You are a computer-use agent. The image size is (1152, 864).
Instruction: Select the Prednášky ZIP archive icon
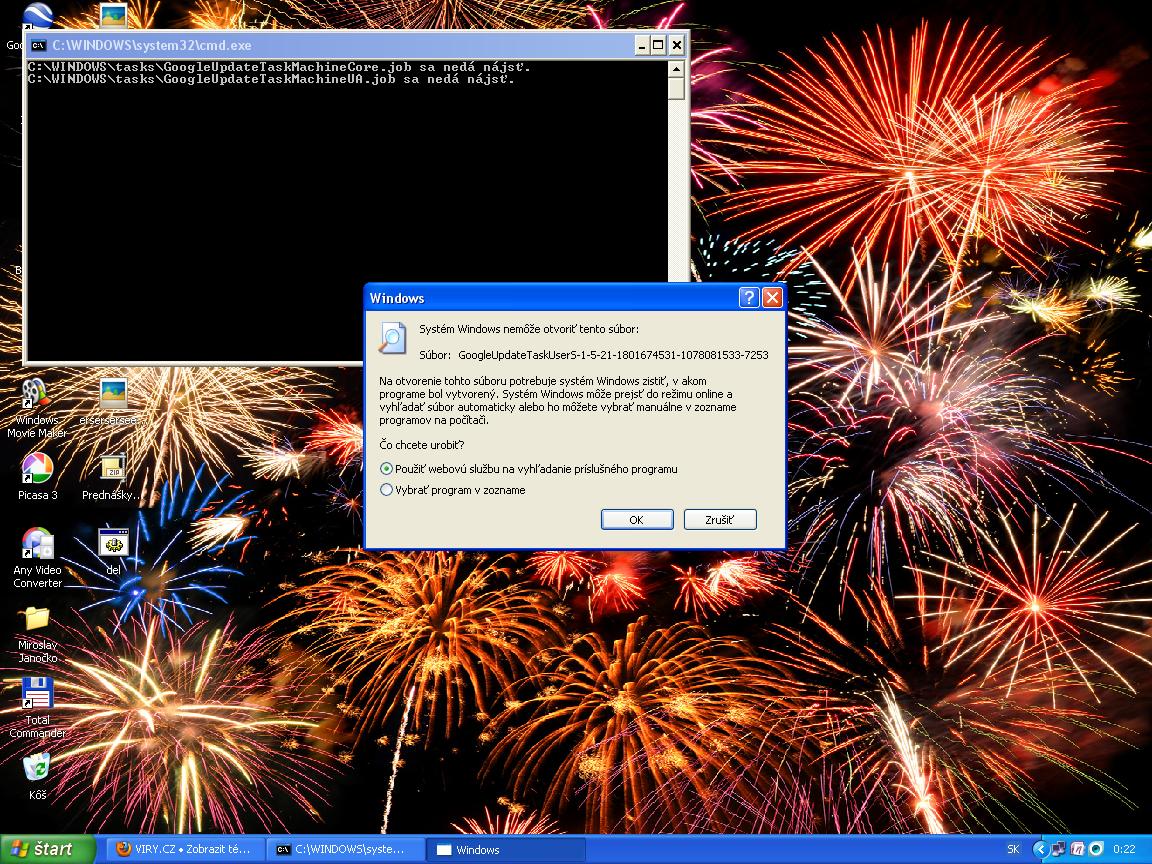[112, 469]
